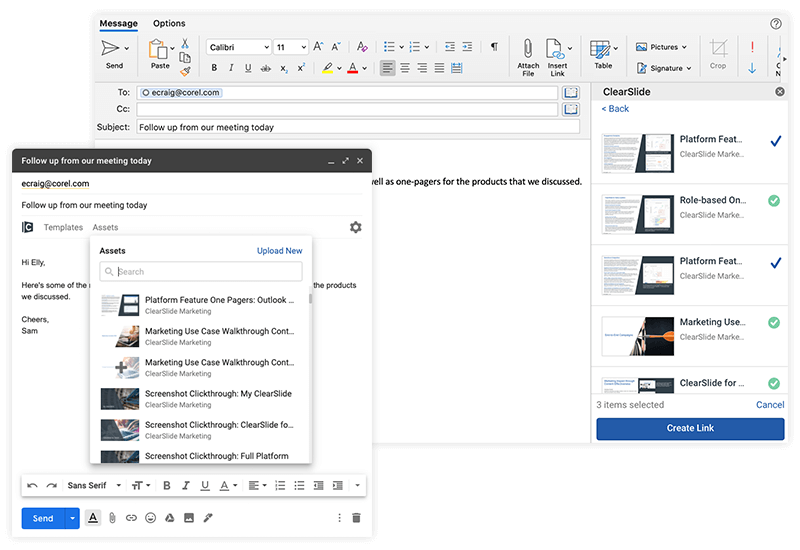Click Gmail Google Drive icon
Image resolution: width=800 pixels, height=550 pixels.
[169, 518]
